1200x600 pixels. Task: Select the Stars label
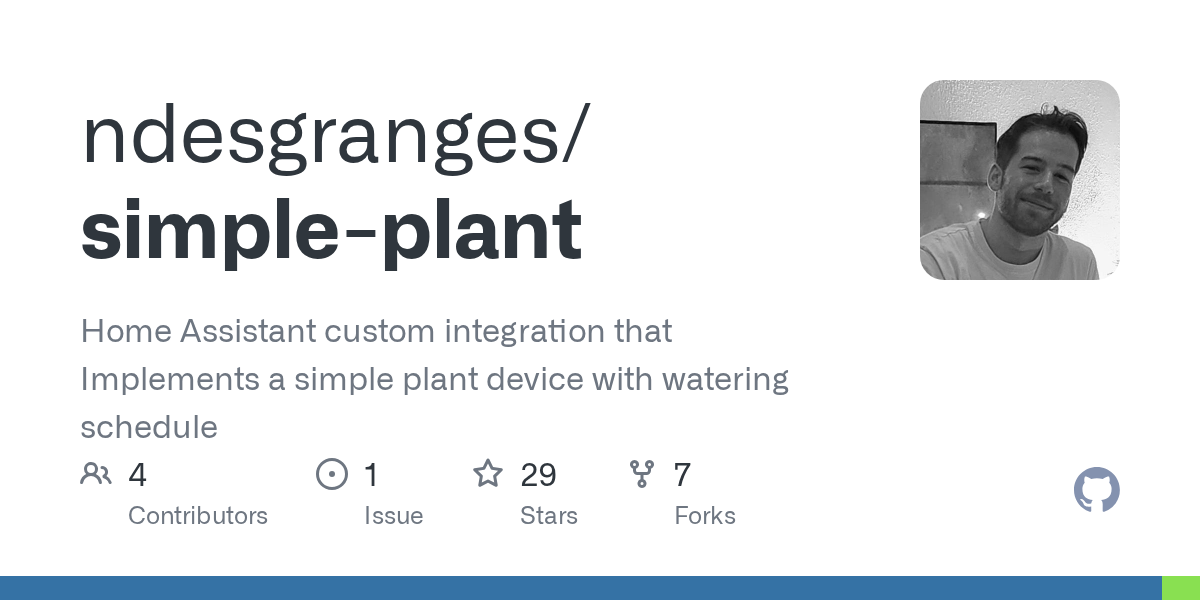549,516
